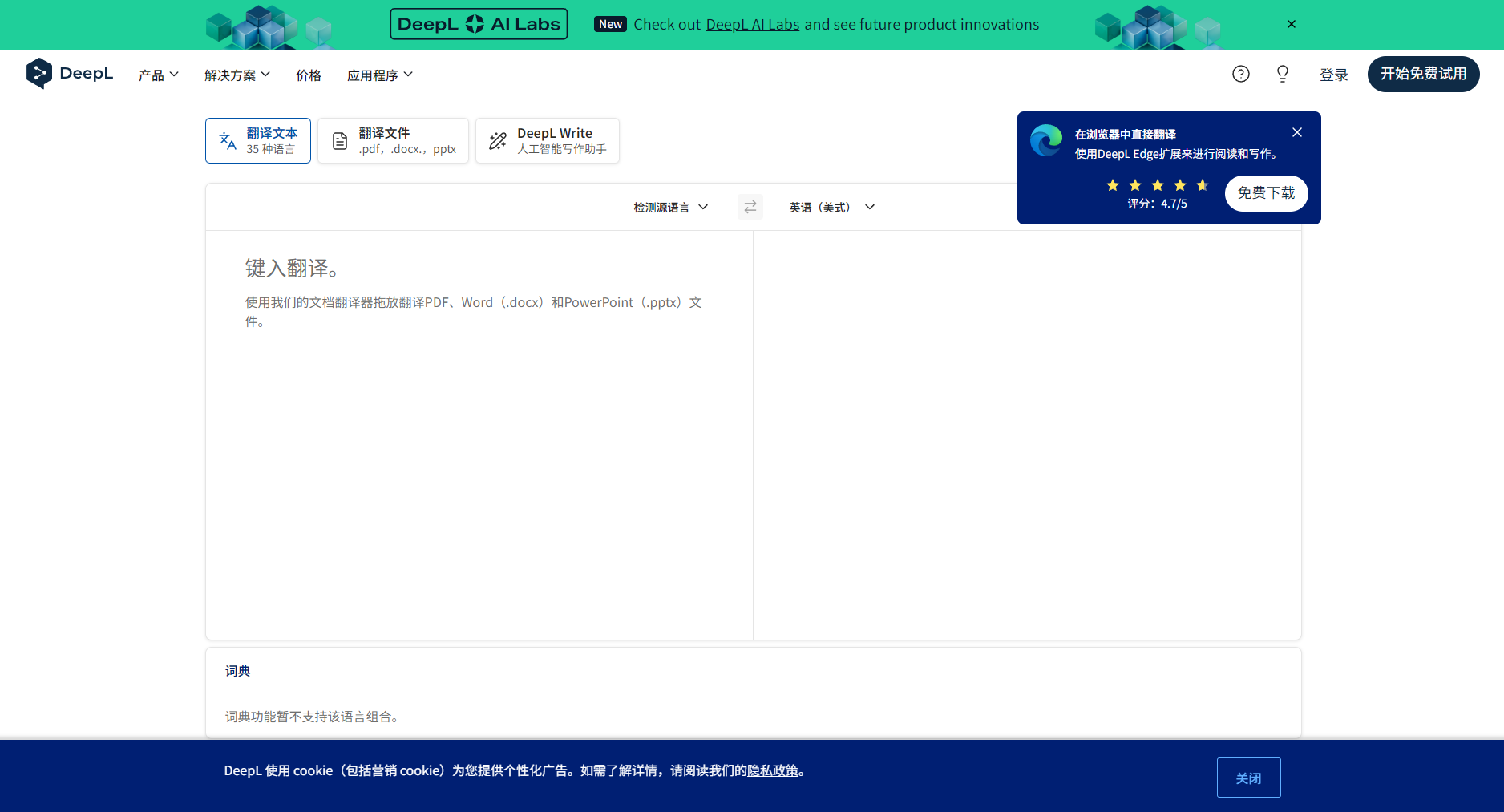Click the 免费下载 button

point(1266,193)
